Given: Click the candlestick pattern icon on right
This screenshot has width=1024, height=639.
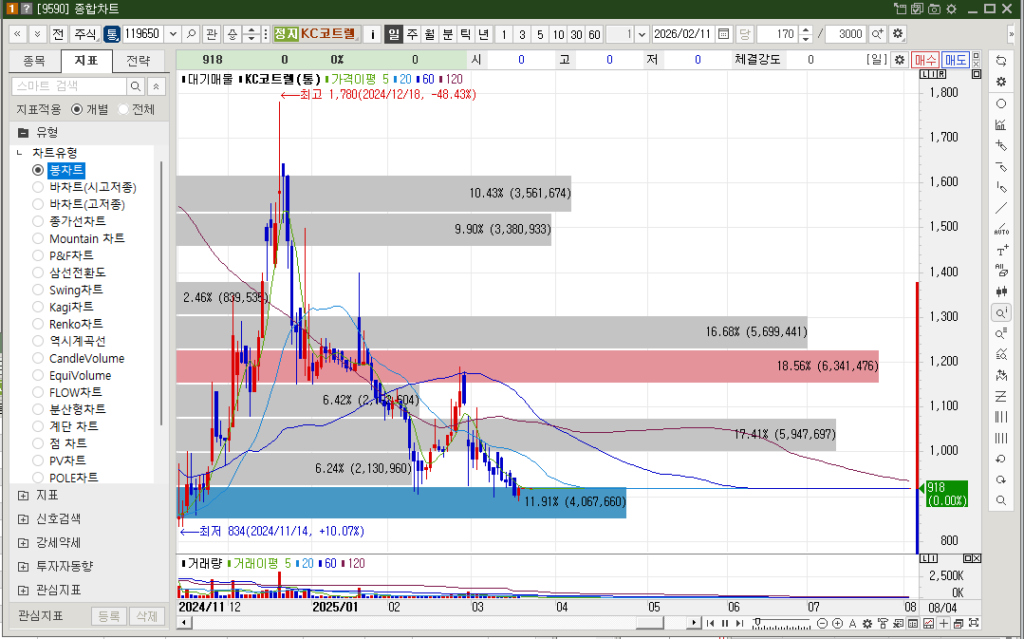Looking at the screenshot, I should click(x=1000, y=291).
